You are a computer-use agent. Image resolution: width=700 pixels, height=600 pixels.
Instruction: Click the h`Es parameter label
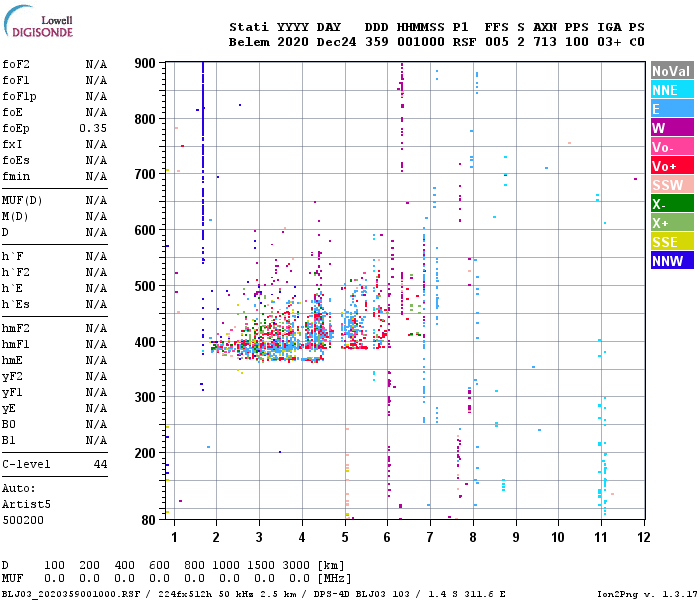(x=16, y=304)
